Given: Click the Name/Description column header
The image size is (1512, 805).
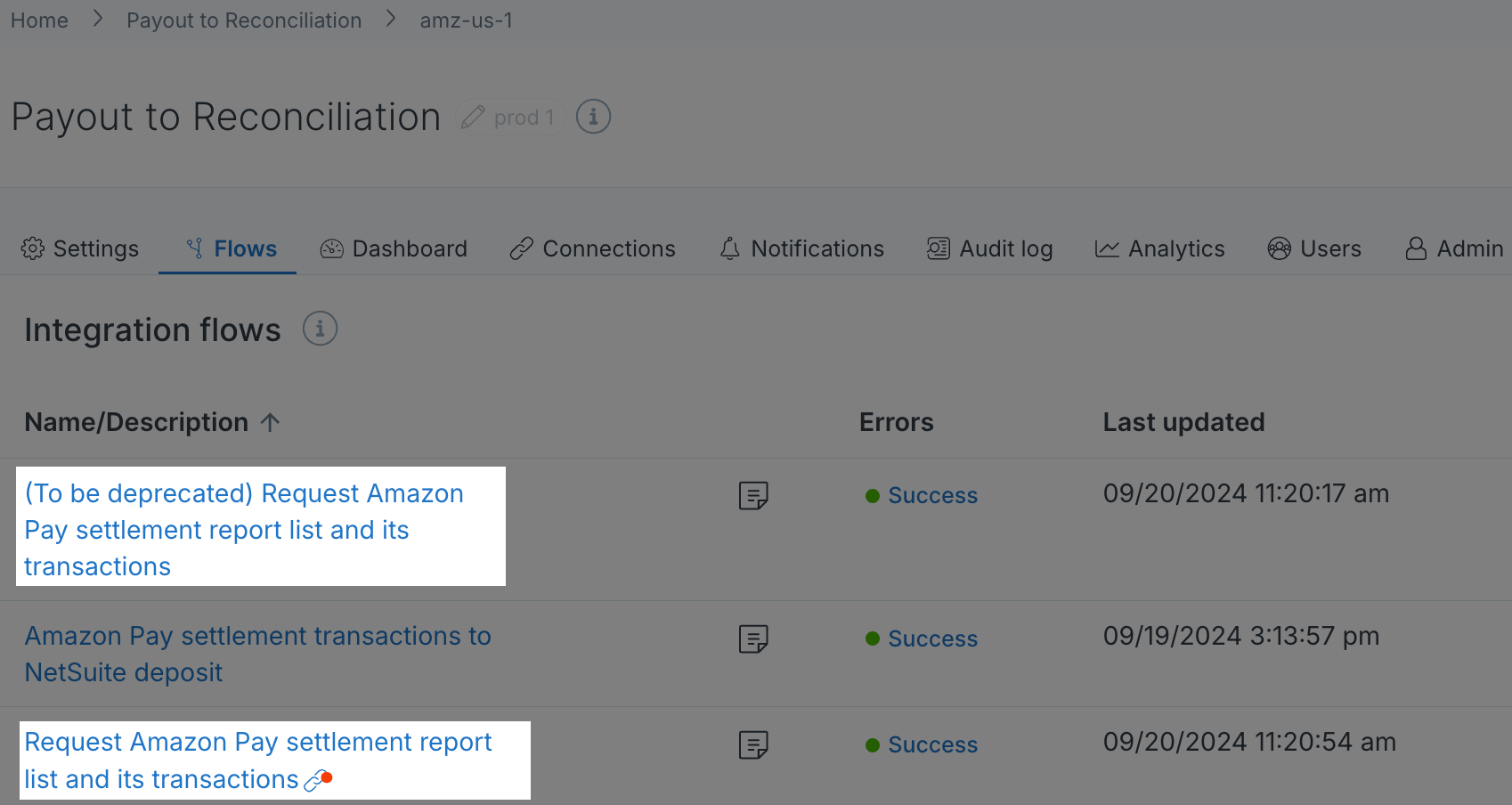Looking at the screenshot, I should click(x=136, y=422).
